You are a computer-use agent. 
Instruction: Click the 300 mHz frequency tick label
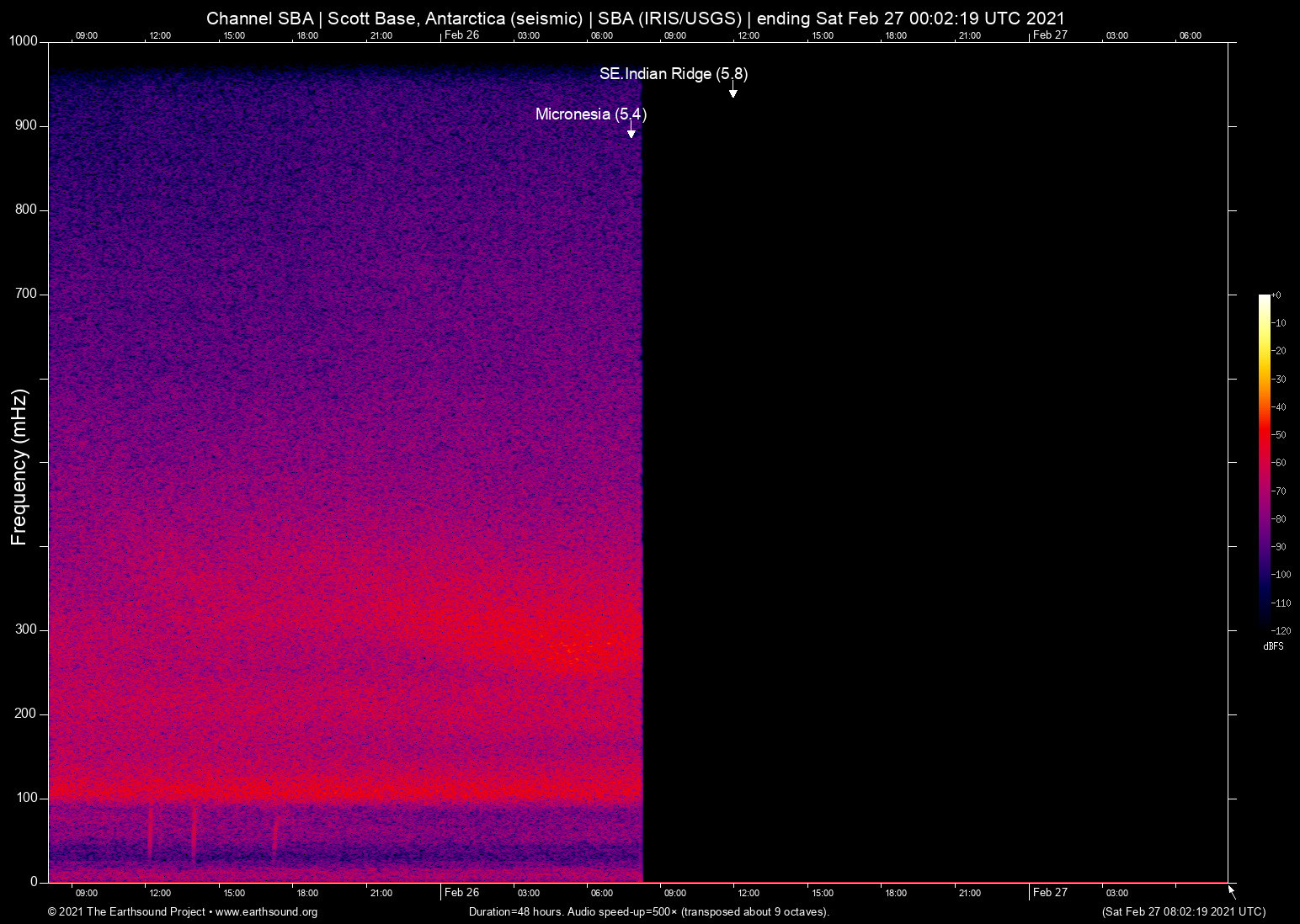26,629
